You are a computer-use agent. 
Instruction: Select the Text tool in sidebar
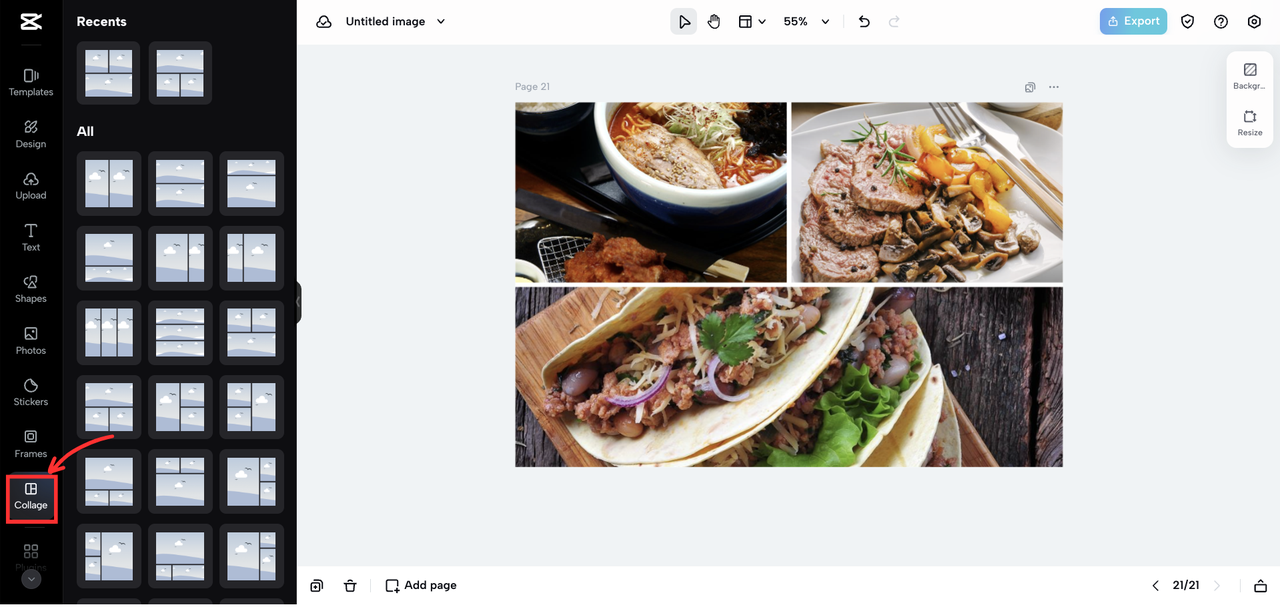pyautogui.click(x=31, y=237)
